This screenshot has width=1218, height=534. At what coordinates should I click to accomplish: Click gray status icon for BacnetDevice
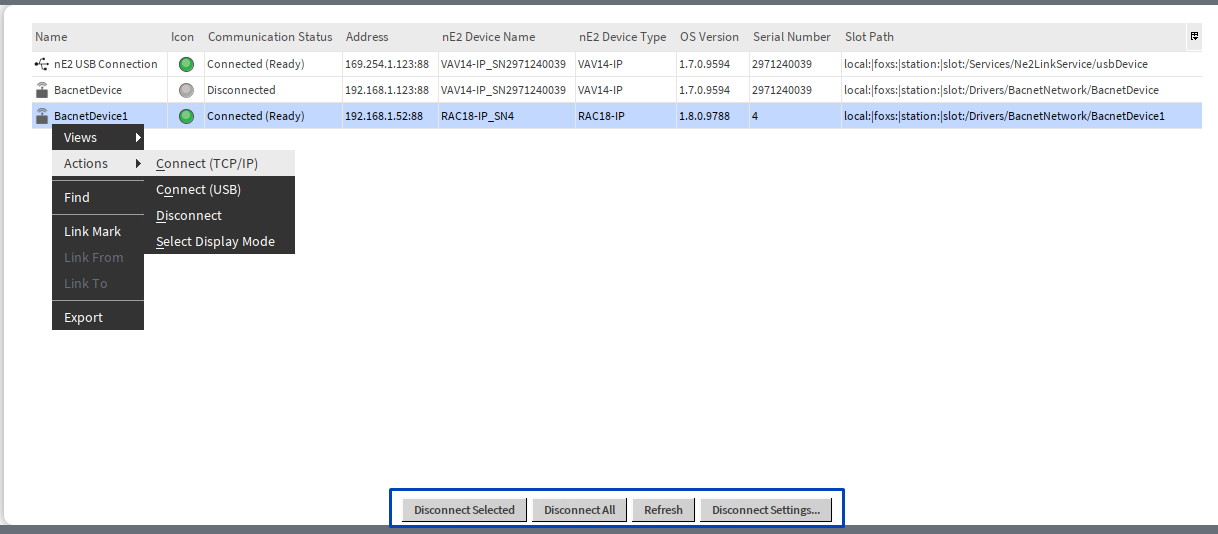(x=185, y=90)
